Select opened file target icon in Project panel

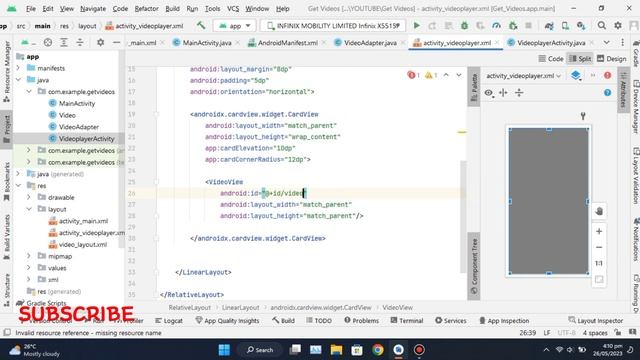tap(48, 42)
